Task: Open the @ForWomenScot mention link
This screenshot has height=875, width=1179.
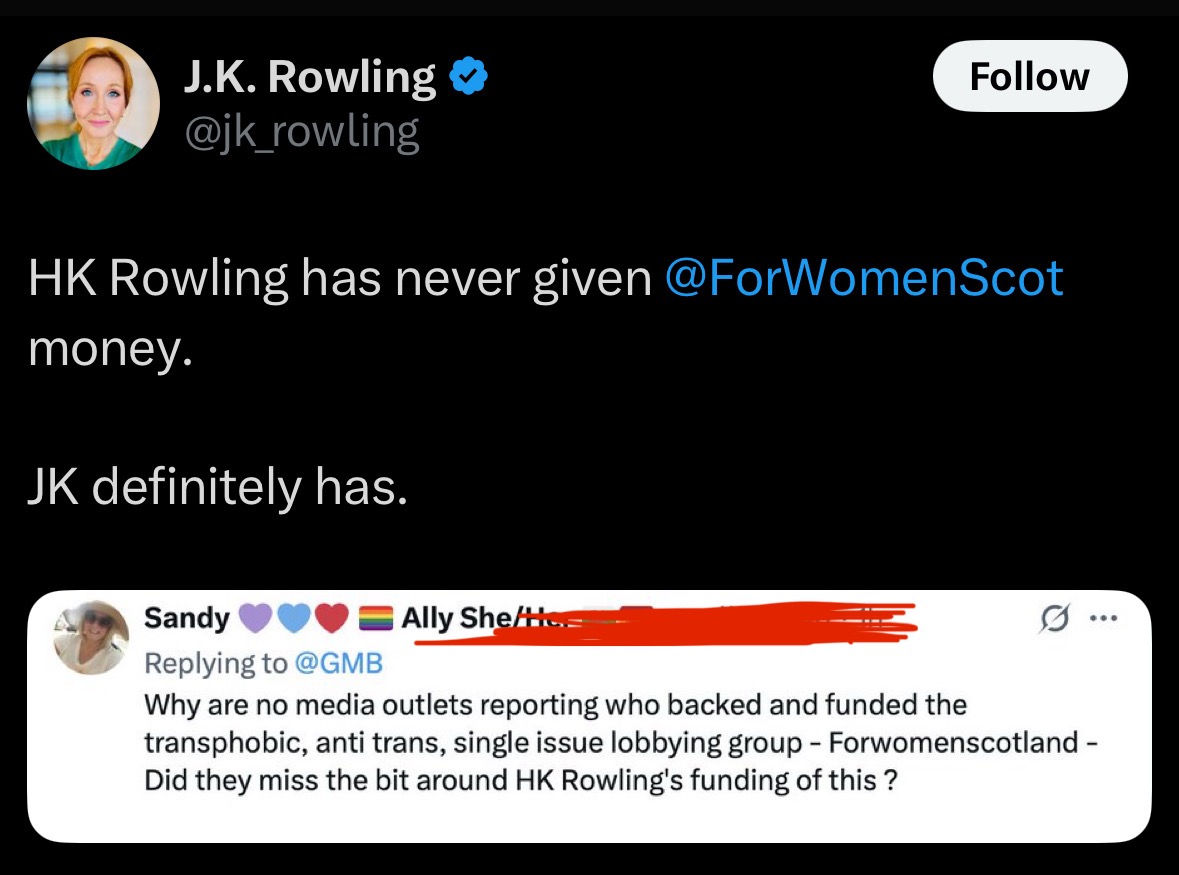Action: [863, 277]
